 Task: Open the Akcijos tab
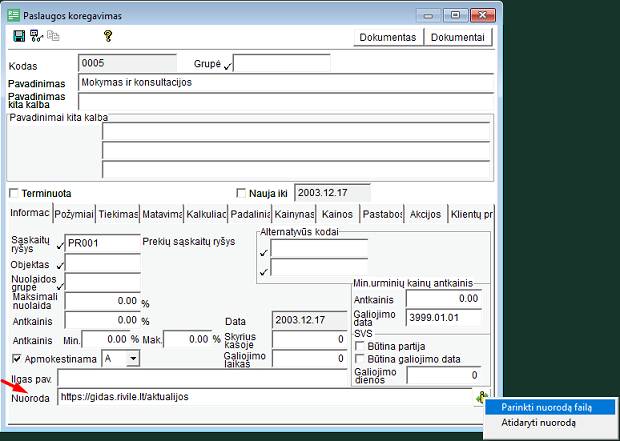tap(426, 214)
